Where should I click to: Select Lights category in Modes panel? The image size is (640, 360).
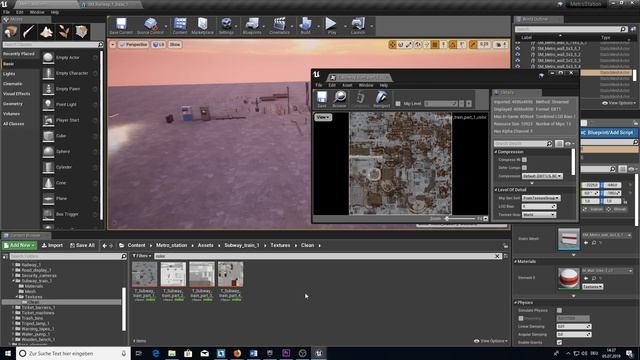click(x=9, y=74)
